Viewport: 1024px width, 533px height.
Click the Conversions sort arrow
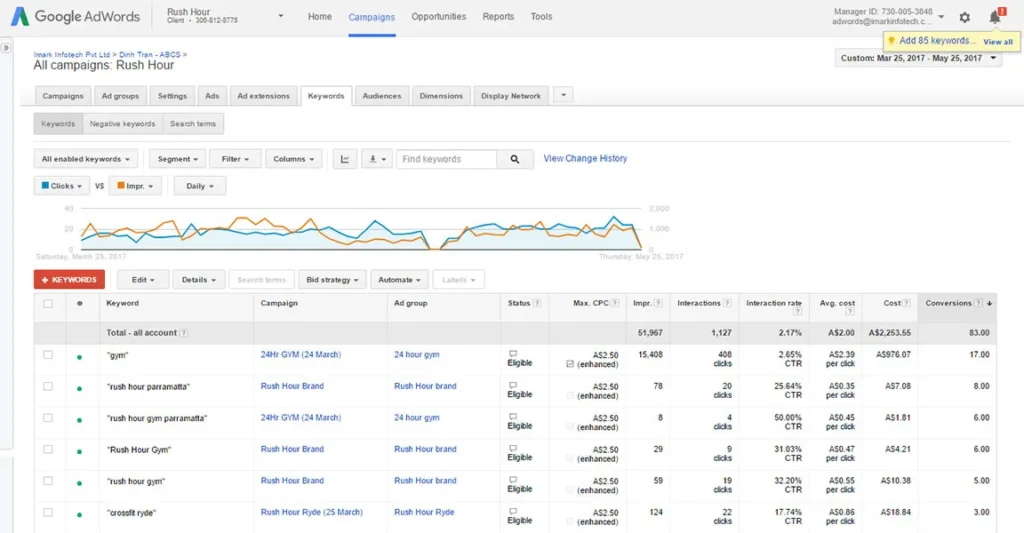pyautogui.click(x=989, y=303)
